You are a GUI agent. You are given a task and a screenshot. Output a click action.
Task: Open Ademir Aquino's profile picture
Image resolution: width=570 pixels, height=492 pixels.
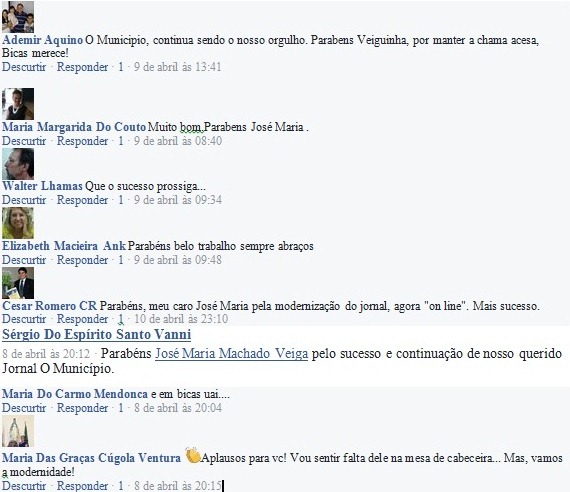point(18,17)
